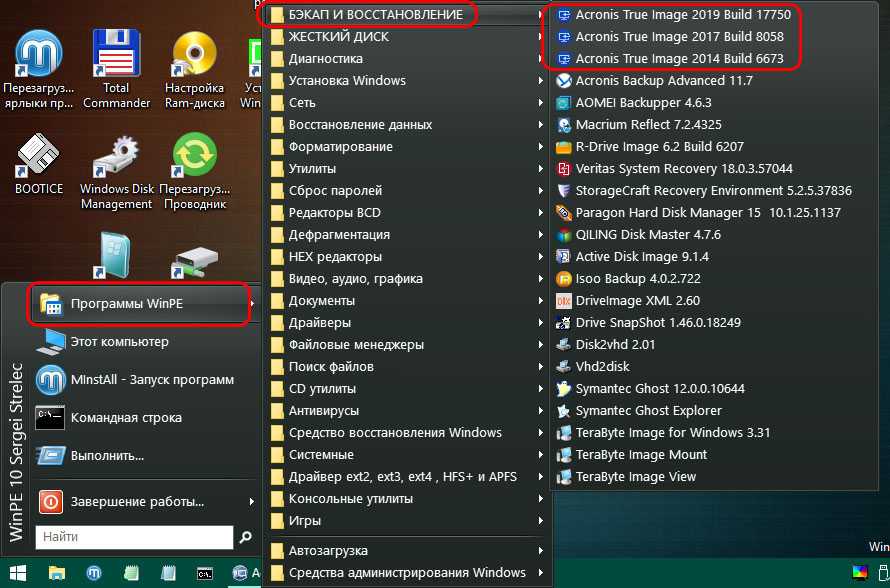Click the DriveImage XML 2.60 icon

click(x=563, y=301)
